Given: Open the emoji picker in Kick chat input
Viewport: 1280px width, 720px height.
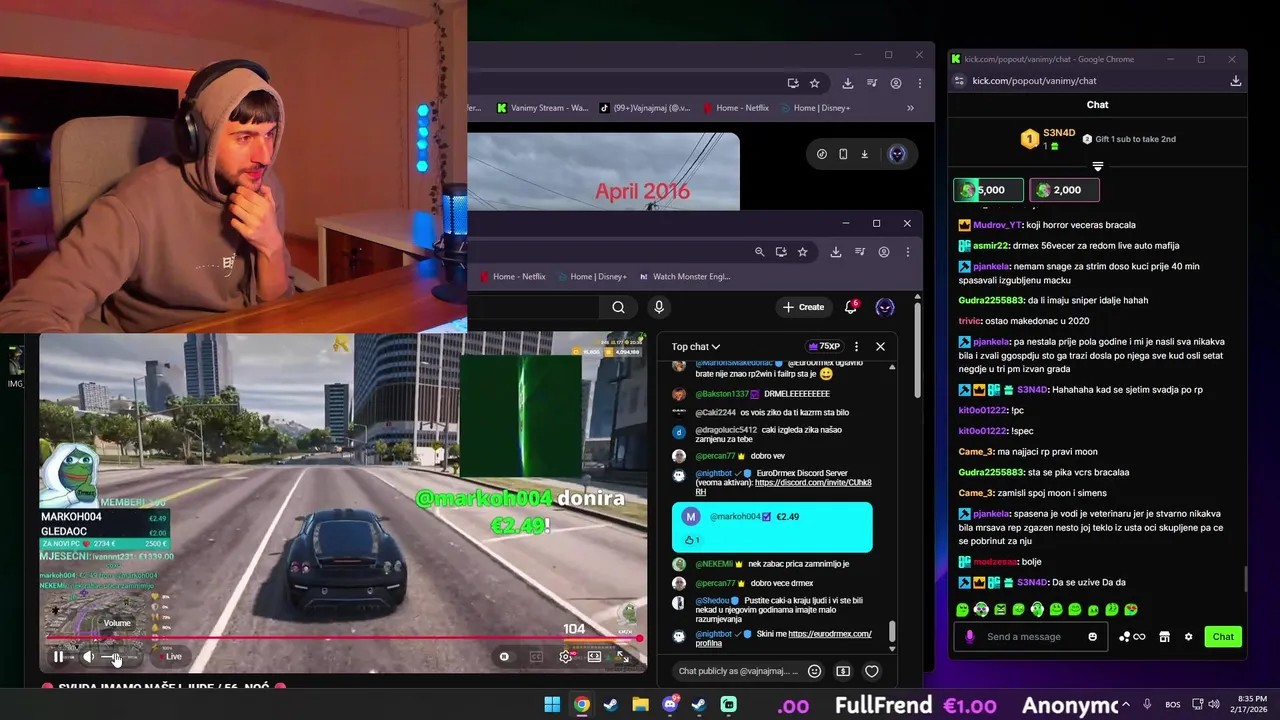Looking at the screenshot, I should coord(1092,637).
